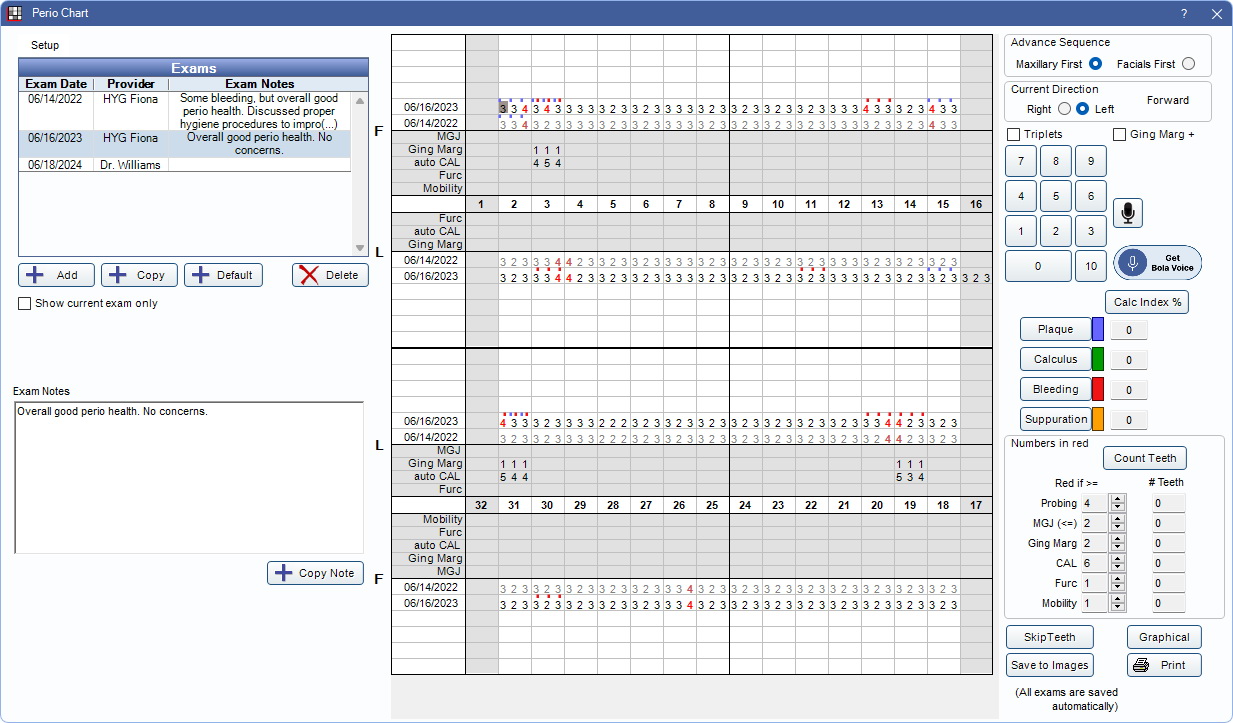Decrease the CAL red threshold value
This screenshot has width=1233, height=723.
[1118, 568]
